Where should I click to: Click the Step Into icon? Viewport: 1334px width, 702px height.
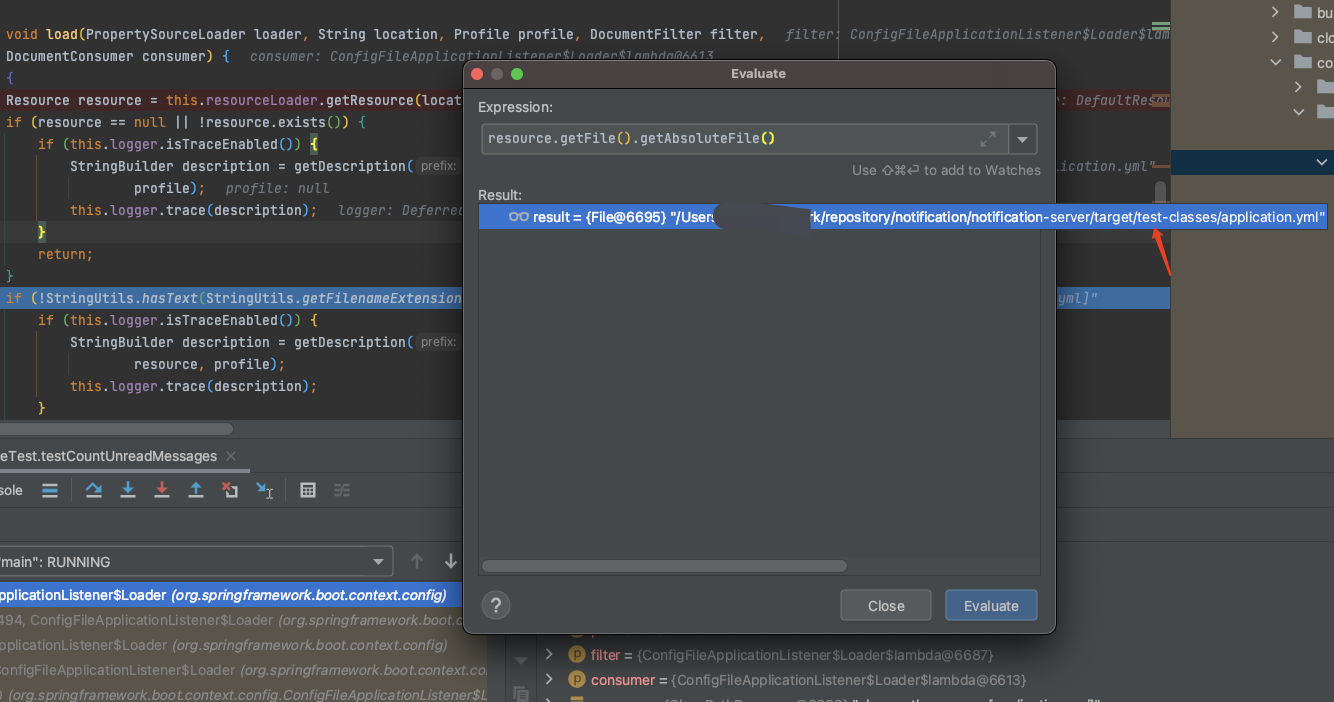(x=128, y=490)
